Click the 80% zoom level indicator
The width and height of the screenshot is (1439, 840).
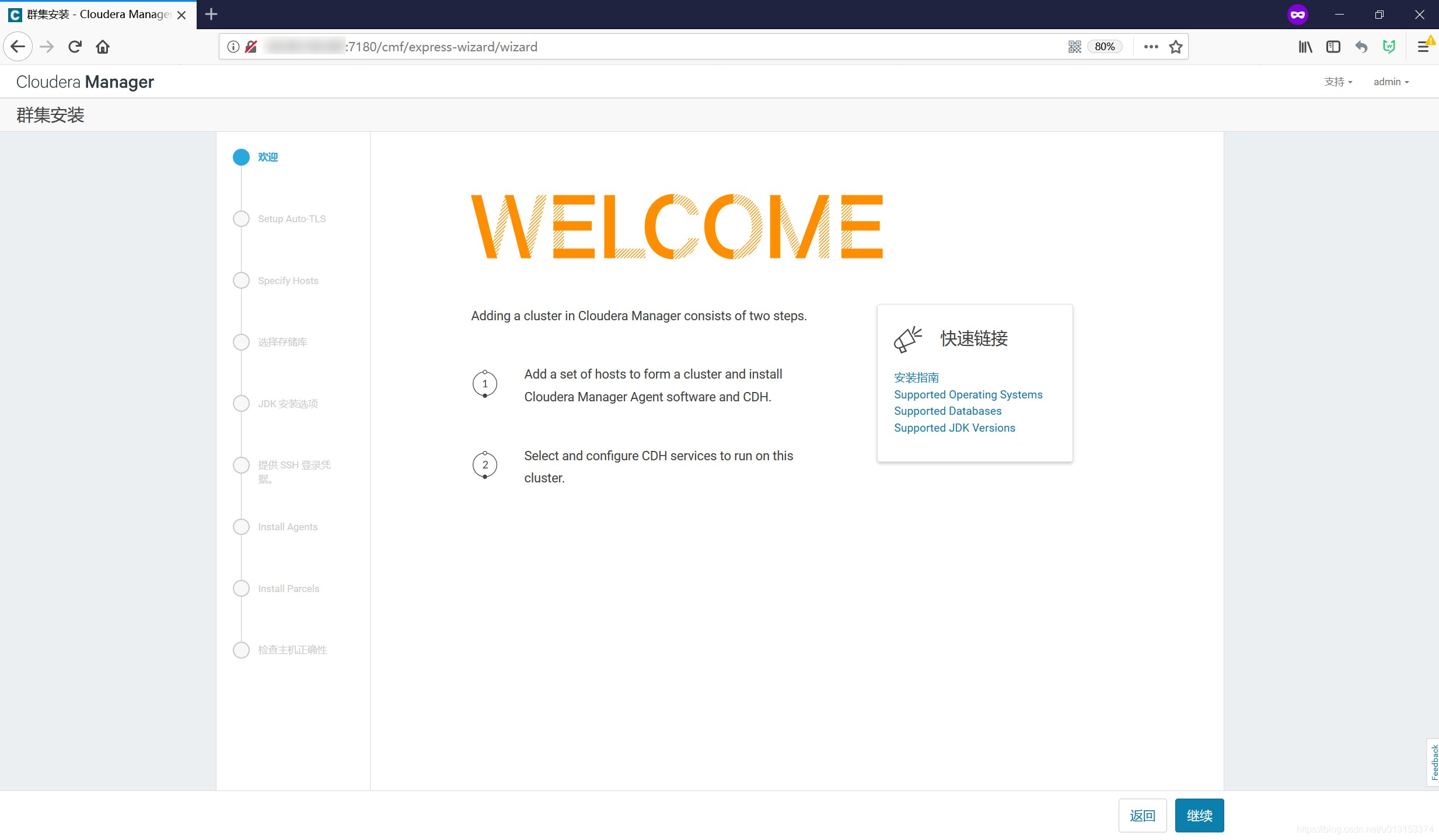point(1104,47)
